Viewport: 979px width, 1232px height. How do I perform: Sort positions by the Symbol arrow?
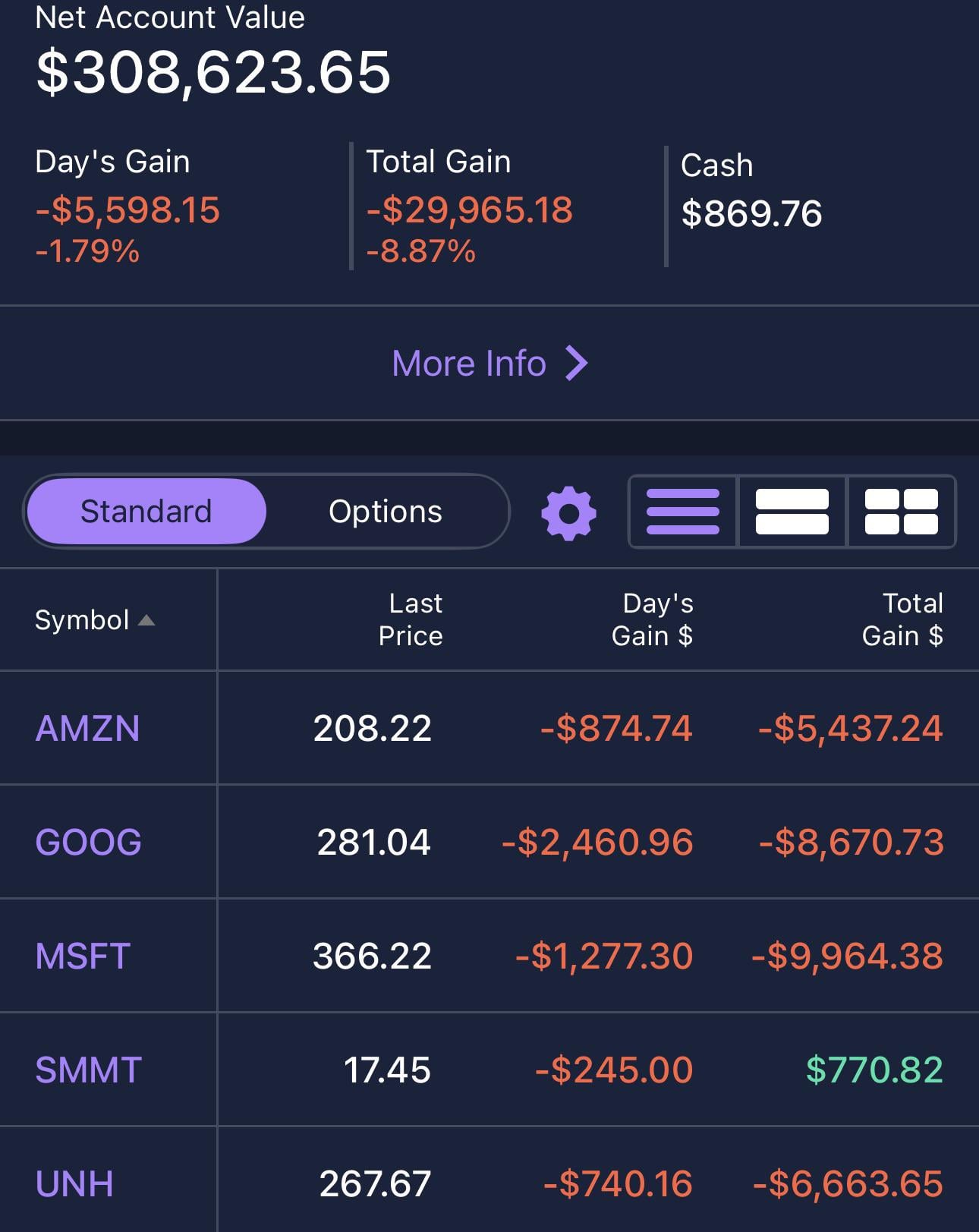pos(147,620)
